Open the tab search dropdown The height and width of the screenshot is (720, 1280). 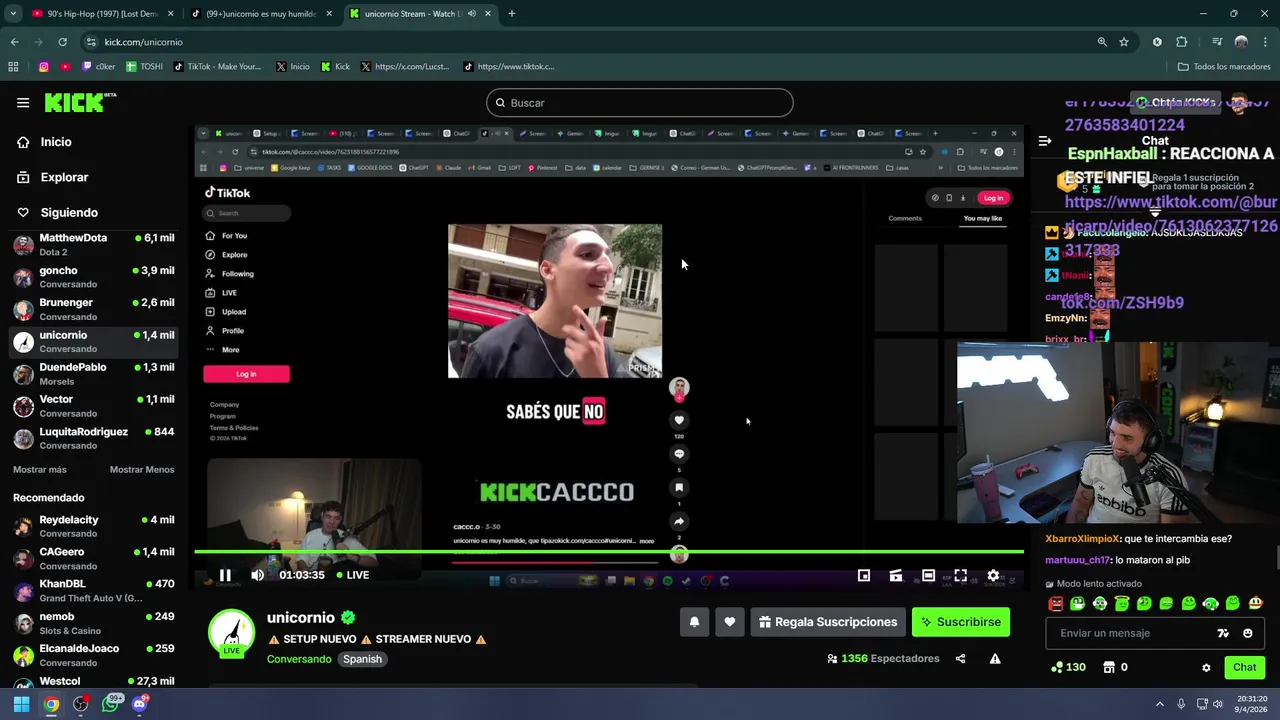click(x=13, y=14)
